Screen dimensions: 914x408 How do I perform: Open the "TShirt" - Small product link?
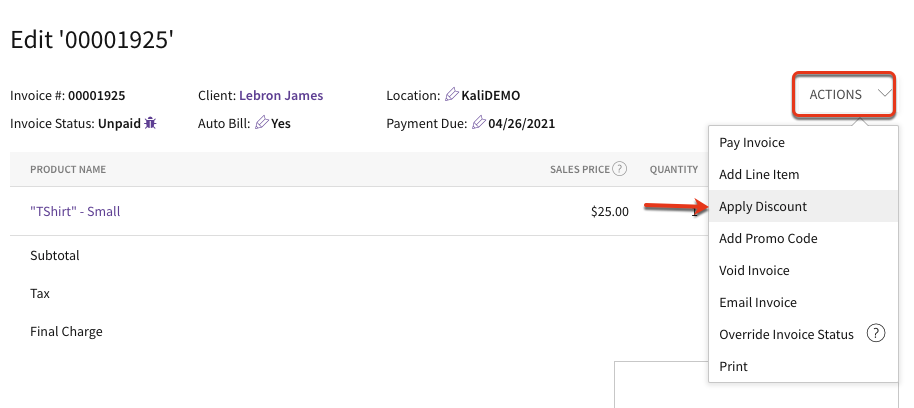click(75, 212)
